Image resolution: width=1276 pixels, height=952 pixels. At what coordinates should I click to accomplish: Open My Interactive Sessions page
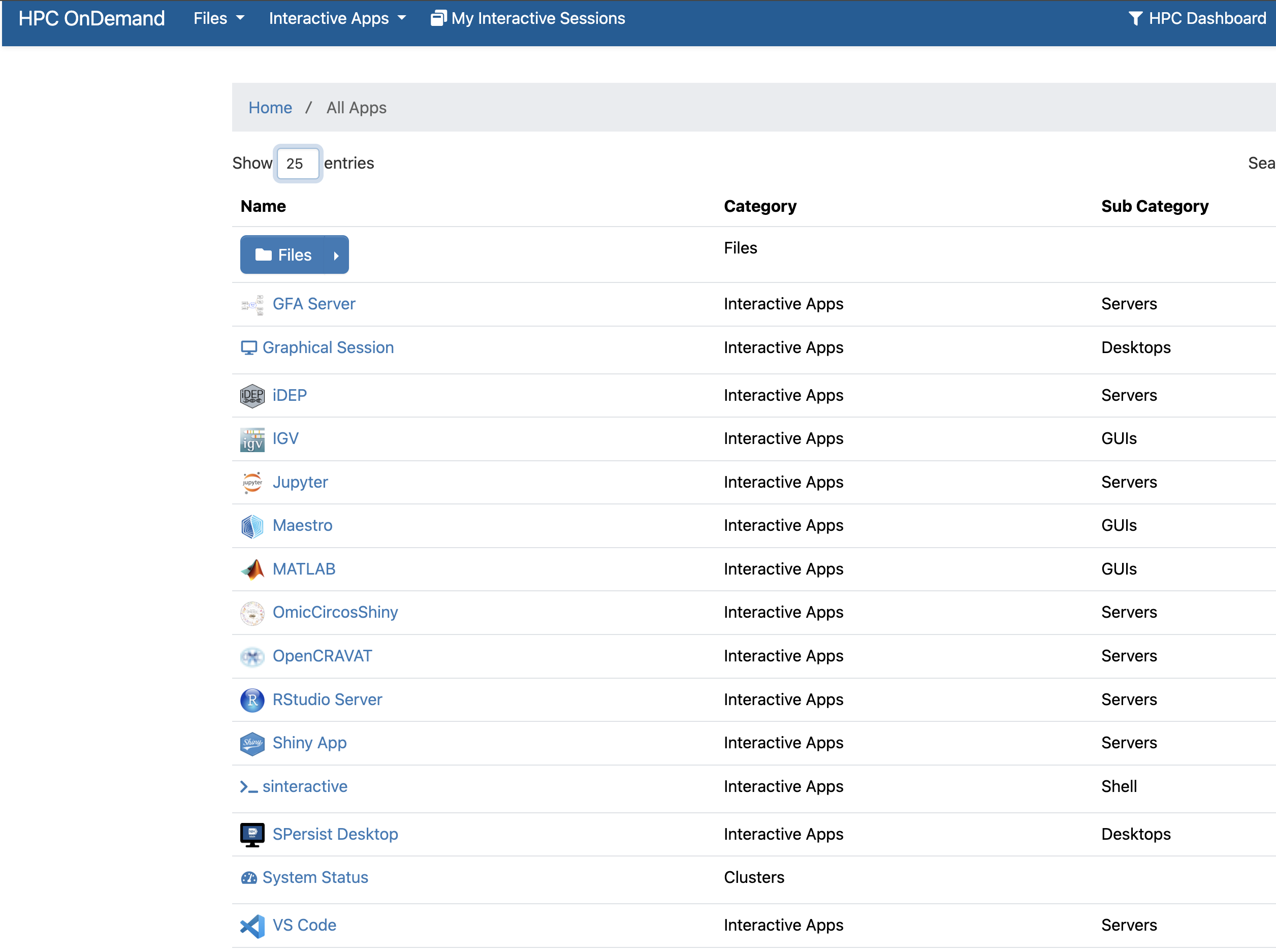click(x=528, y=18)
